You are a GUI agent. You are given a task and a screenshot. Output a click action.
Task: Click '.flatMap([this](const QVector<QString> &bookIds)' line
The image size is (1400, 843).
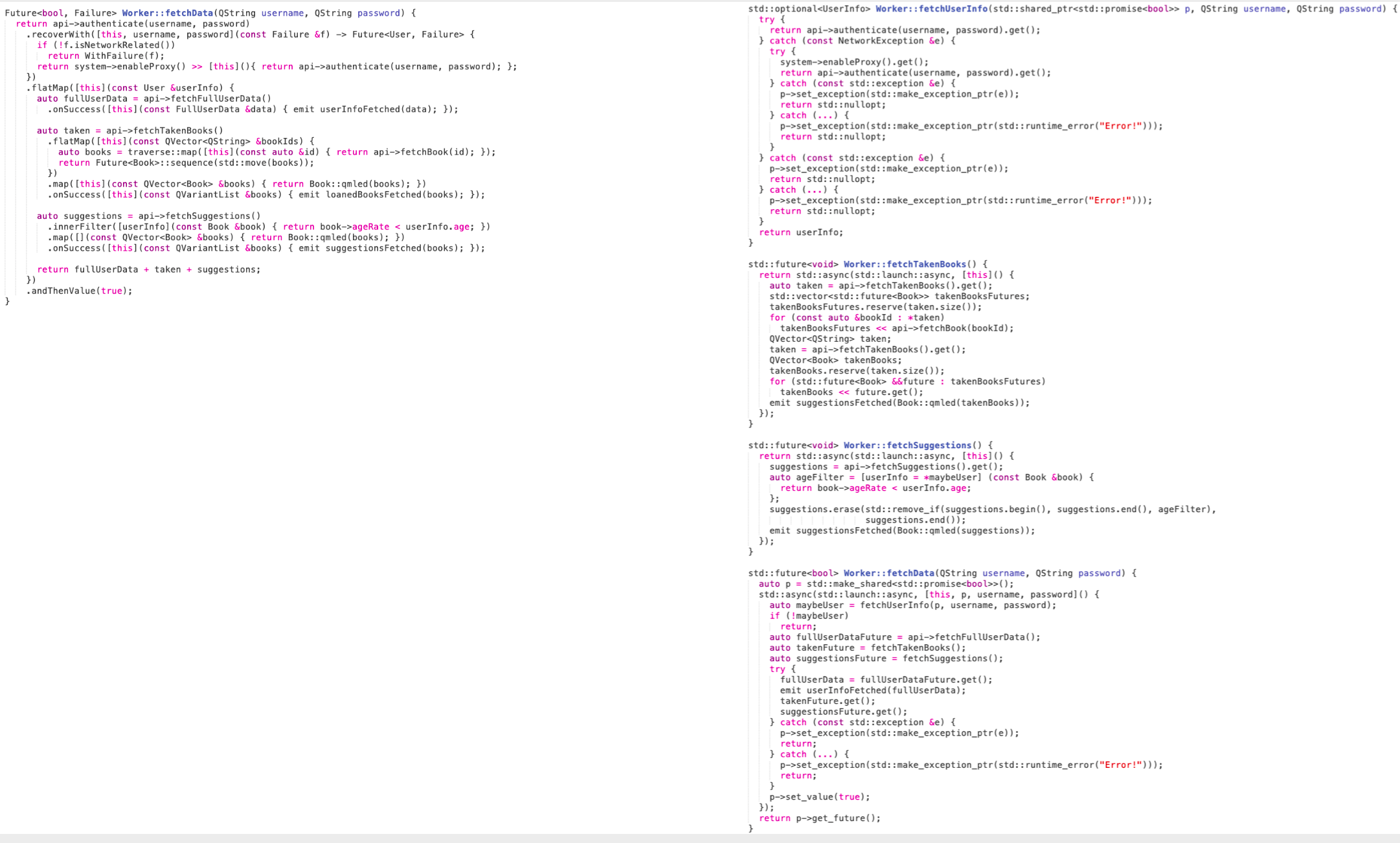click(181, 141)
